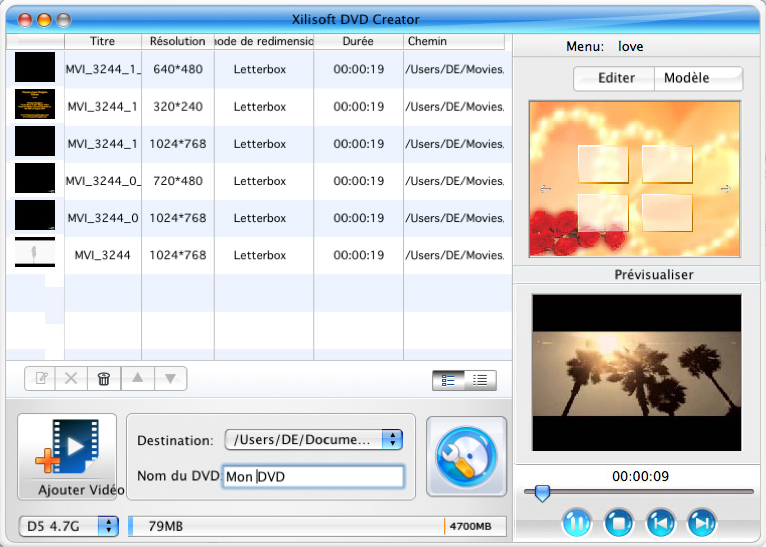Select the white thumbnail of MVI_3244
The height and width of the screenshot is (547, 766).
(x=35, y=252)
